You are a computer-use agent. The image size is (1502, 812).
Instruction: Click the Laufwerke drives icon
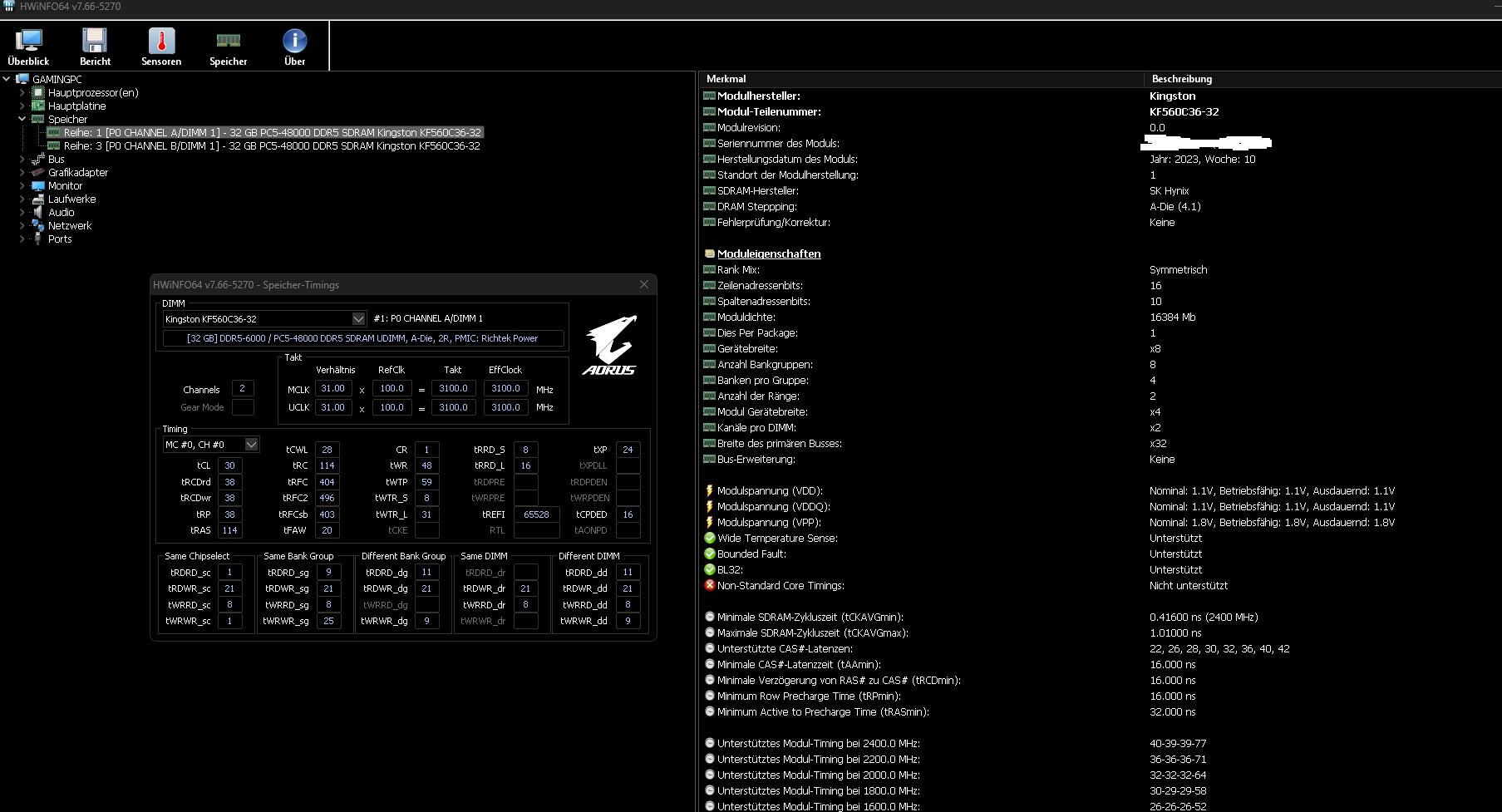click(37, 199)
